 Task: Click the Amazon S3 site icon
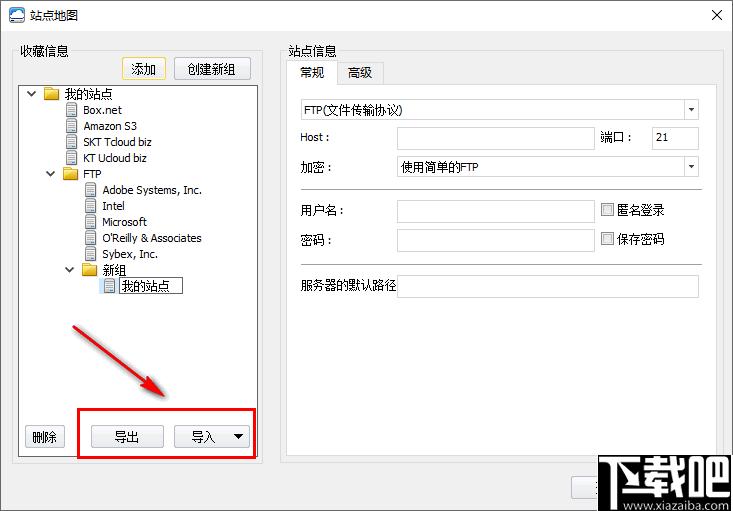pos(71,126)
